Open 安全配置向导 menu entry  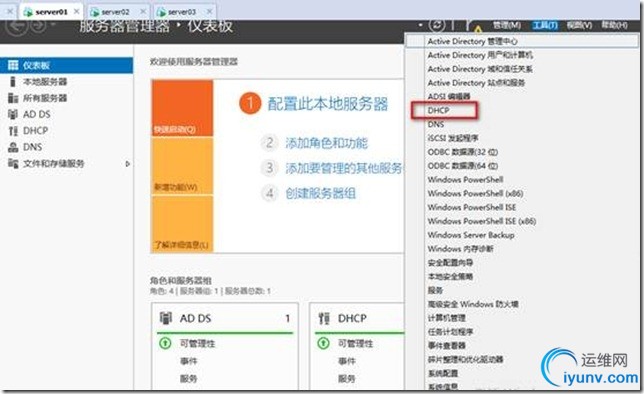tap(522, 263)
